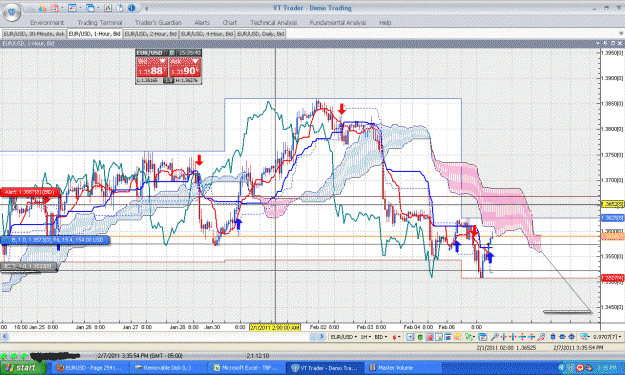Click the magnifier zoom icon in chart toolbar
Image resolution: width=625 pixels, height=375 pixels.
click(x=494, y=337)
